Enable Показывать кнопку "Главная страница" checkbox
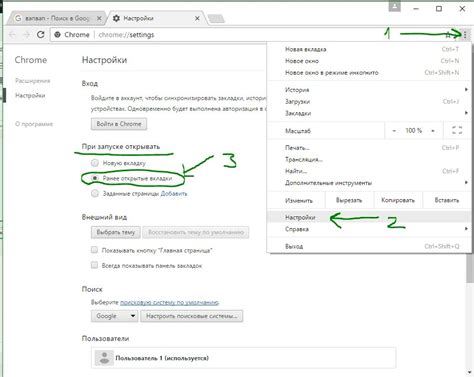Viewport: 474px width, 377px height. 94,250
